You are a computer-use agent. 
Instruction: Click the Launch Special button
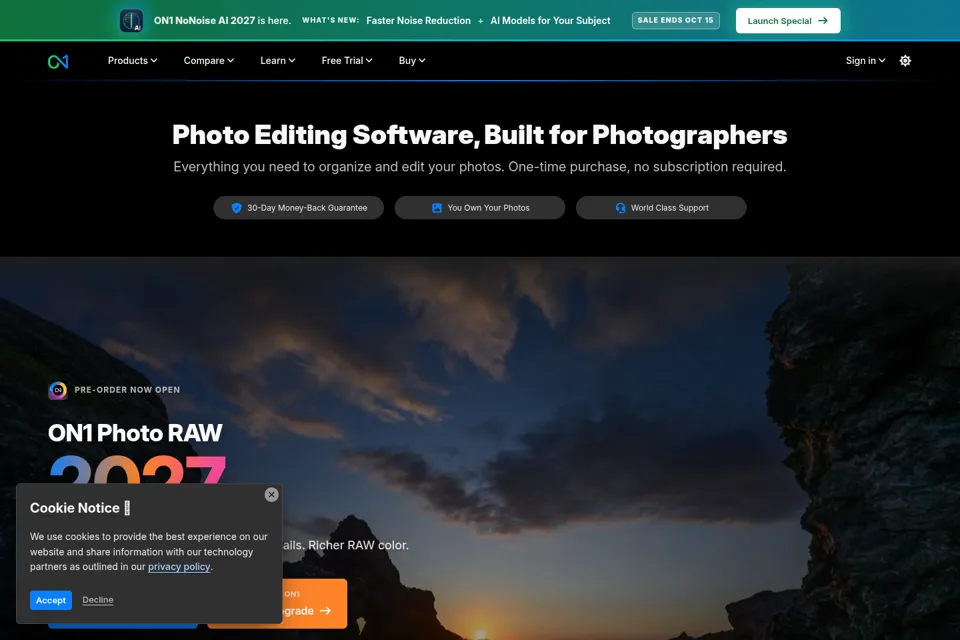[787, 21]
